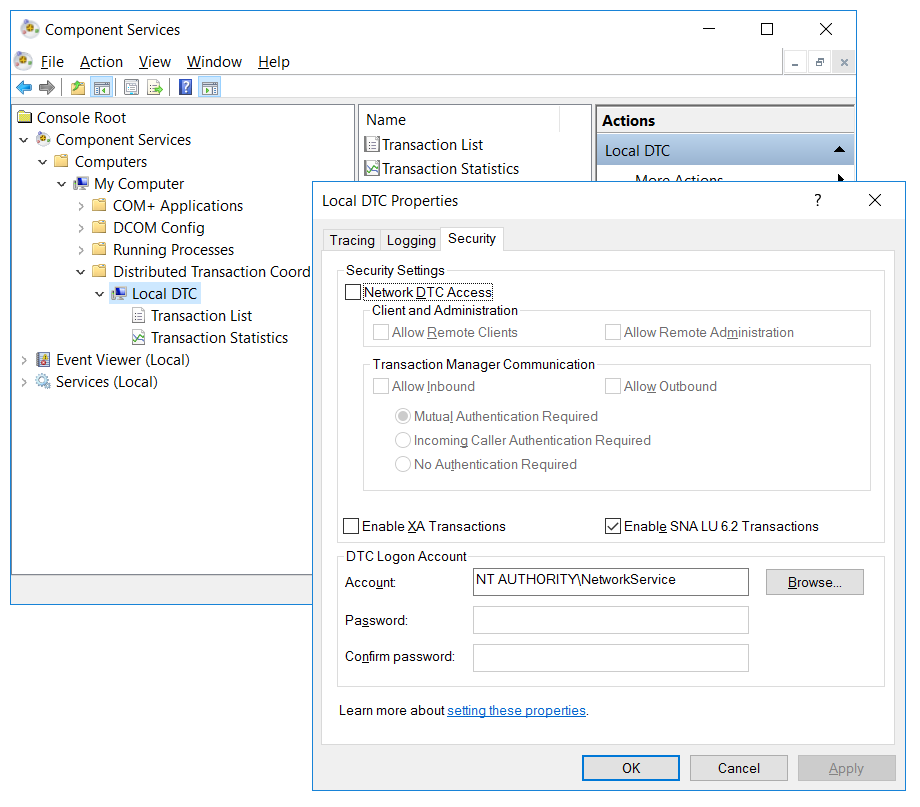
Task: Open the Help menu
Action: [x=273, y=62]
